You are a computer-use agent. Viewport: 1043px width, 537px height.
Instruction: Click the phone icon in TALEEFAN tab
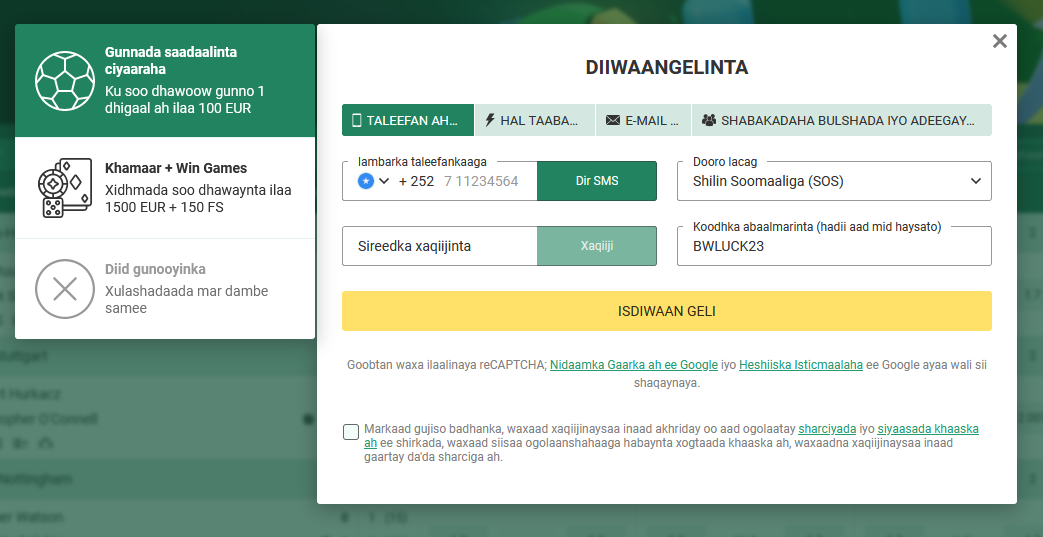[356, 120]
